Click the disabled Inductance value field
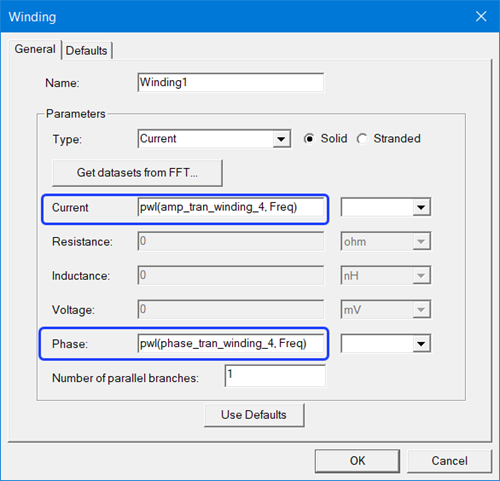Viewport: 500px width, 481px height. click(230, 275)
